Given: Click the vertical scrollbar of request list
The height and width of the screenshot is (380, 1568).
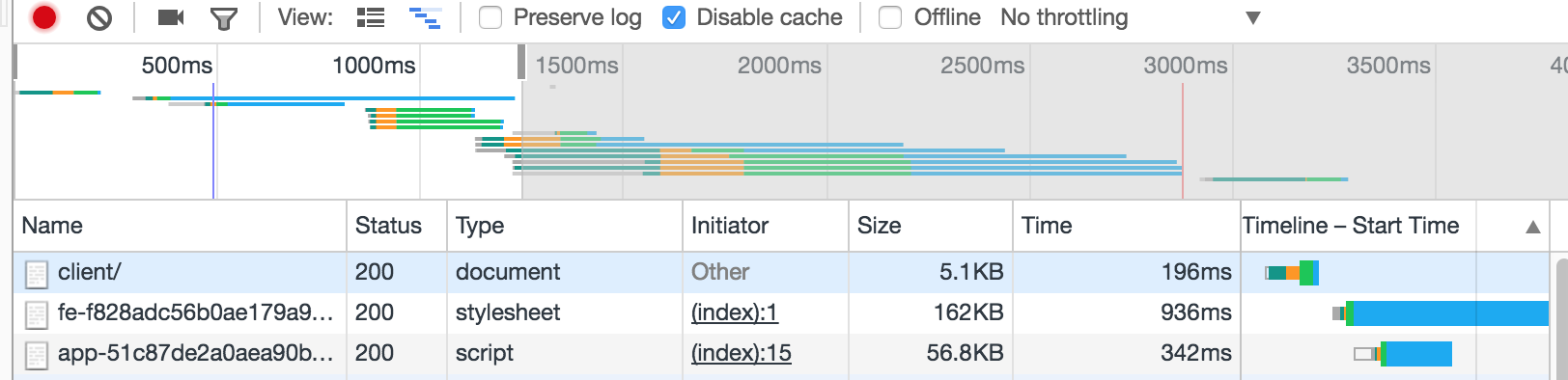Looking at the screenshot, I should tap(1561, 318).
